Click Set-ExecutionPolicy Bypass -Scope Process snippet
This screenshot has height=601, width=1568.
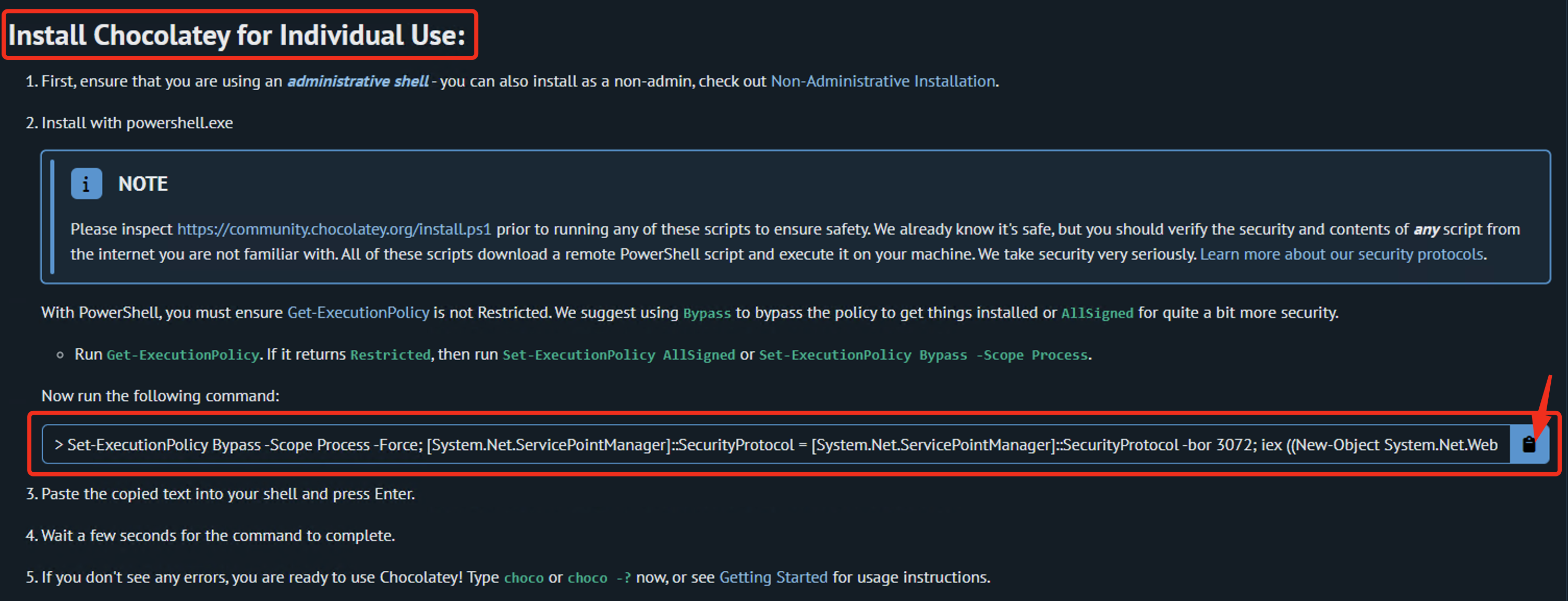[923, 354]
